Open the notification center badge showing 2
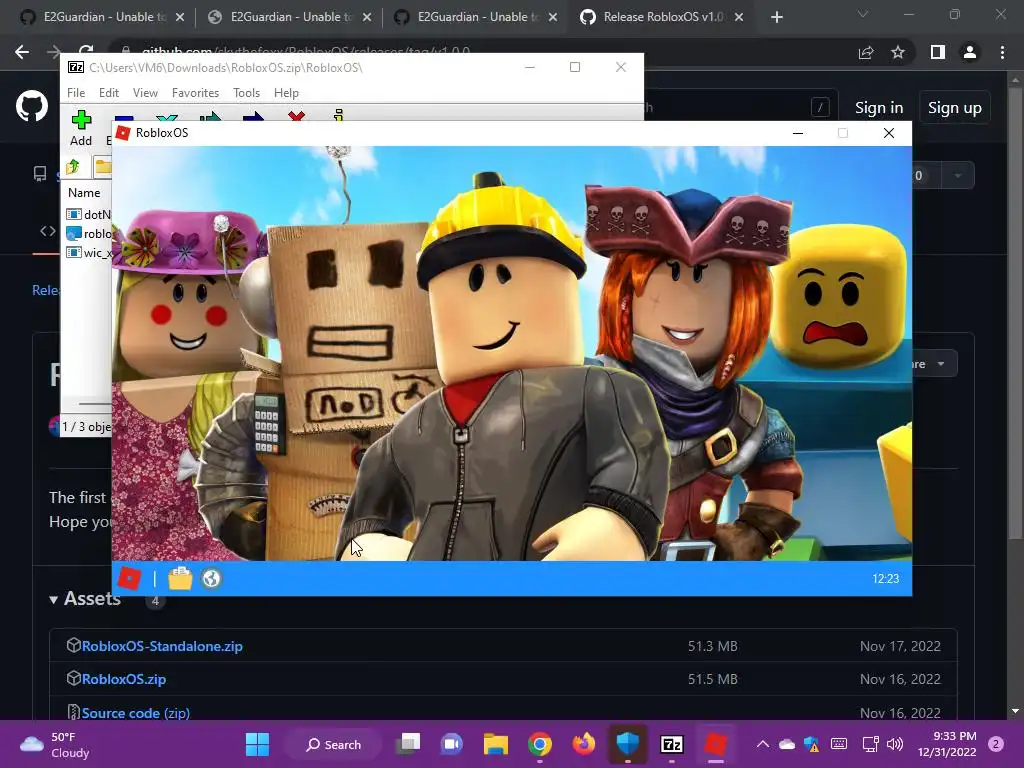 click(x=996, y=744)
